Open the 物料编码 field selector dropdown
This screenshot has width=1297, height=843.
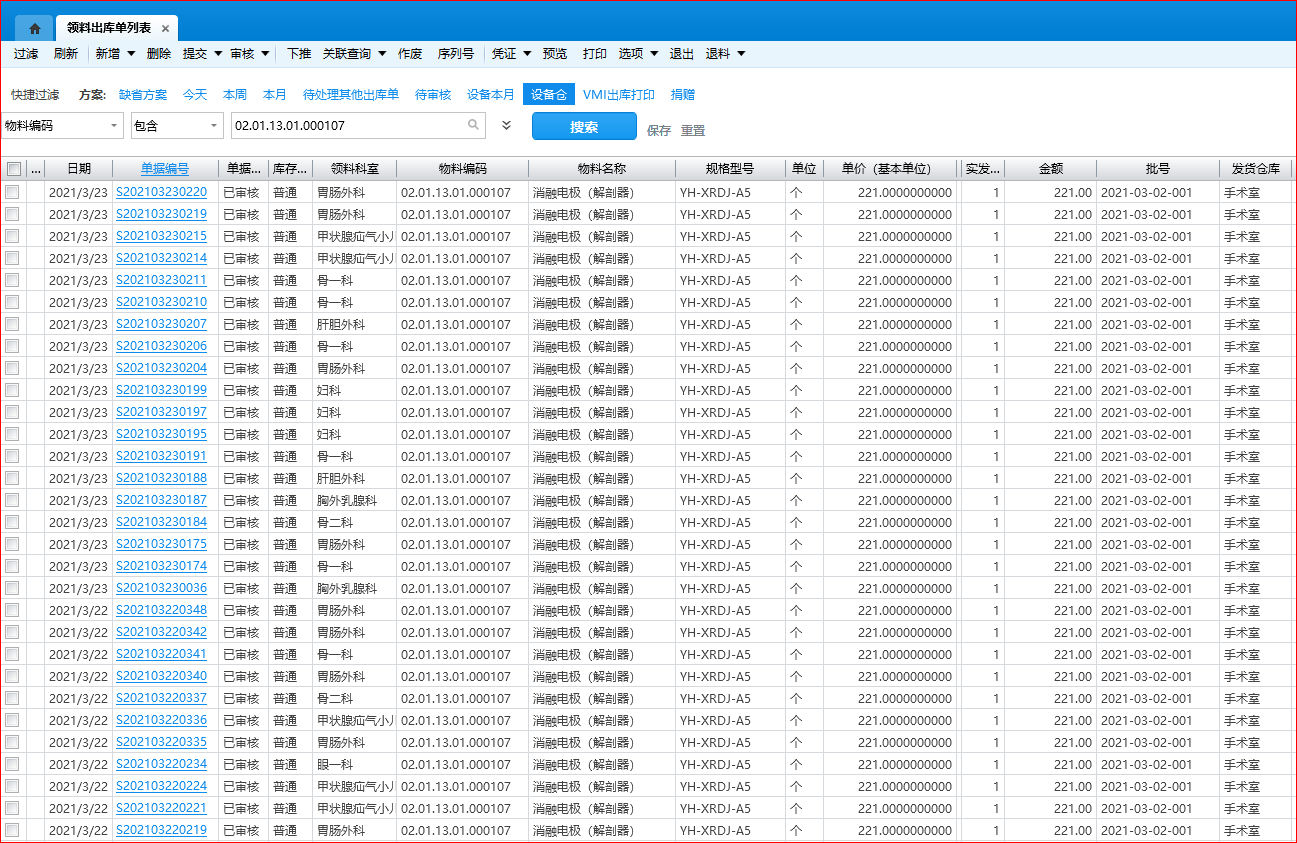click(x=114, y=126)
